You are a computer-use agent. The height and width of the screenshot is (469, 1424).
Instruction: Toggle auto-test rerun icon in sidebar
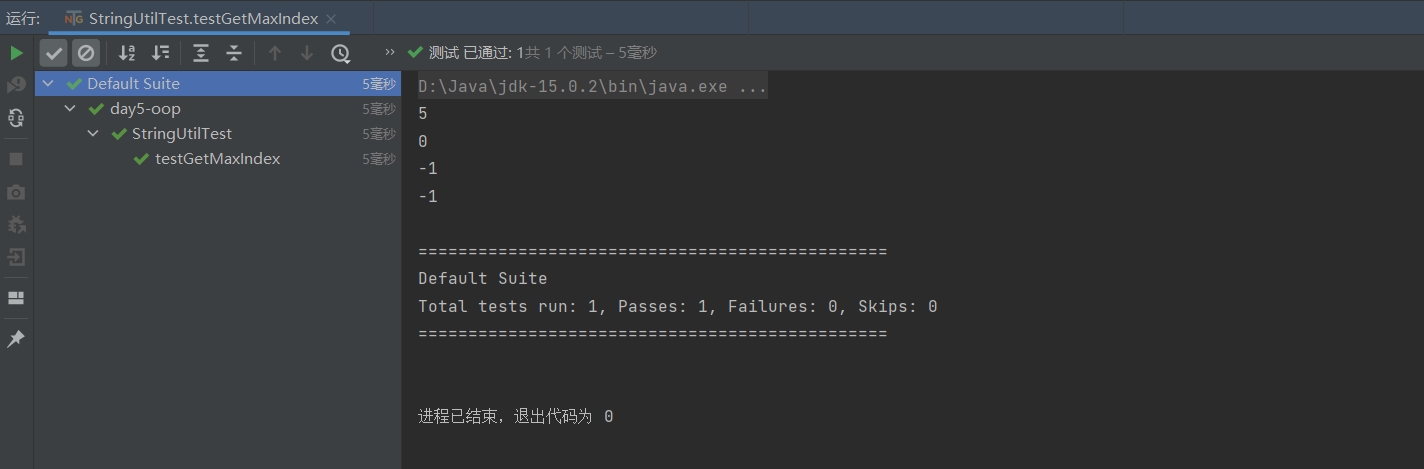[x=16, y=118]
